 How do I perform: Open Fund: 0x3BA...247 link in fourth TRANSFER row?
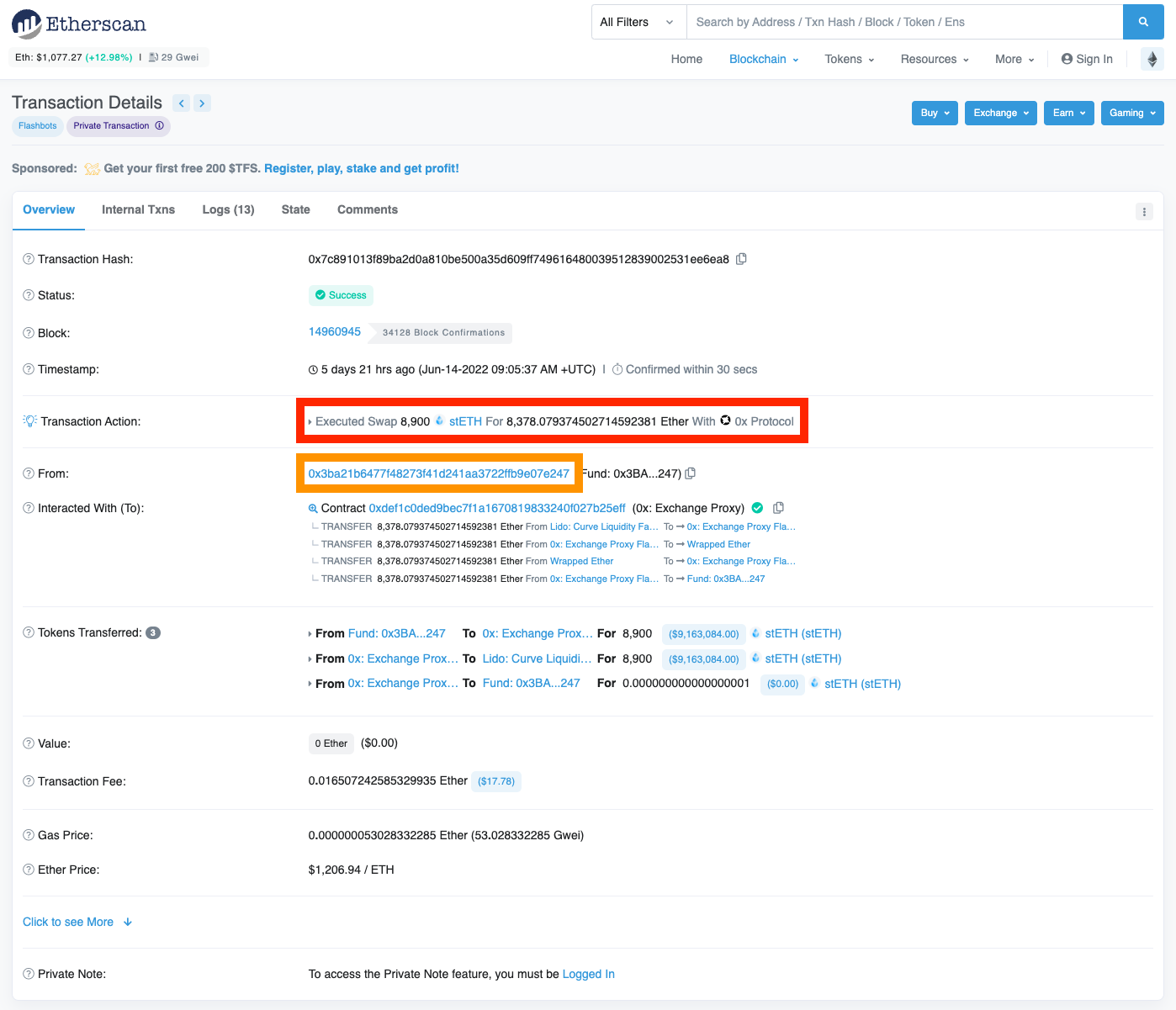click(x=726, y=579)
